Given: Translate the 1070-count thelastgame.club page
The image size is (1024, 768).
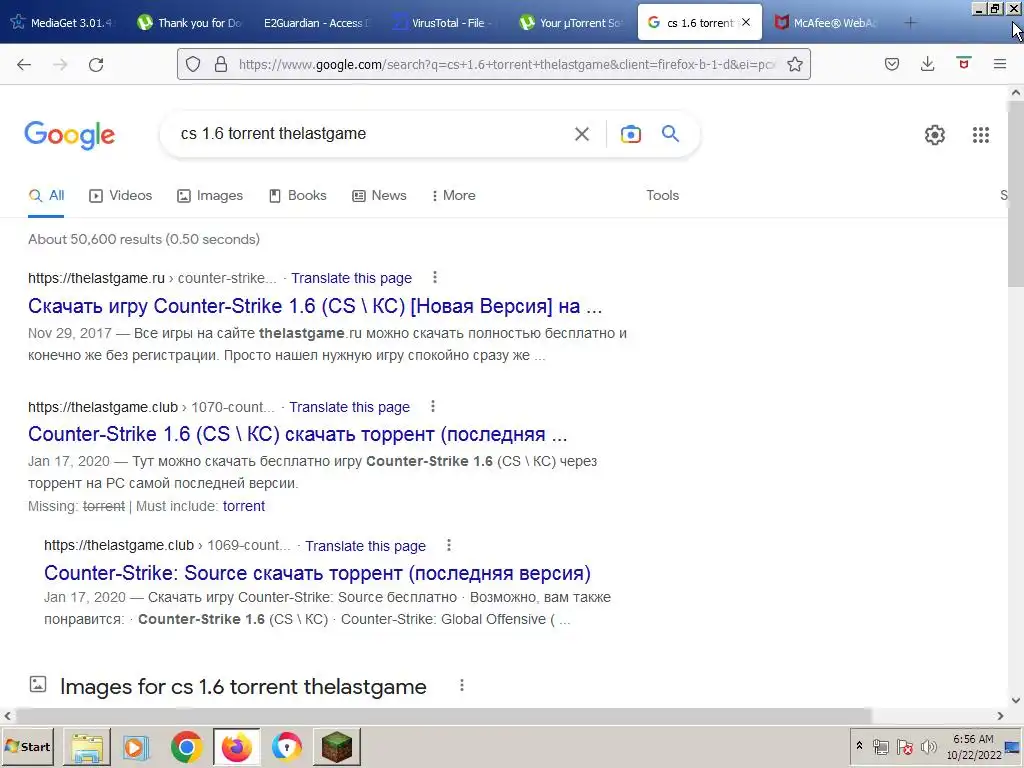Looking at the screenshot, I should coord(349,407).
